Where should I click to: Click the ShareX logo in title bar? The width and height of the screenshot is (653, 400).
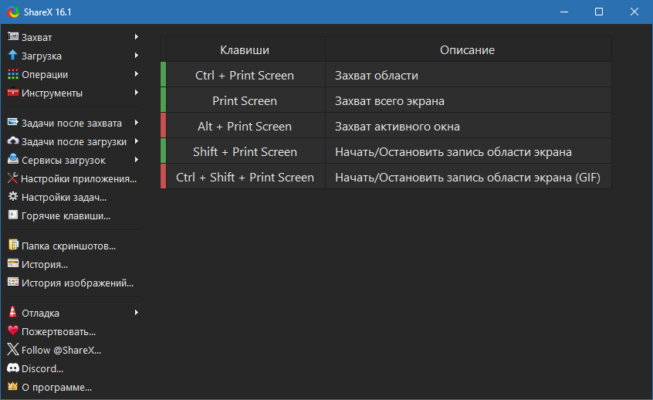pyautogui.click(x=13, y=12)
